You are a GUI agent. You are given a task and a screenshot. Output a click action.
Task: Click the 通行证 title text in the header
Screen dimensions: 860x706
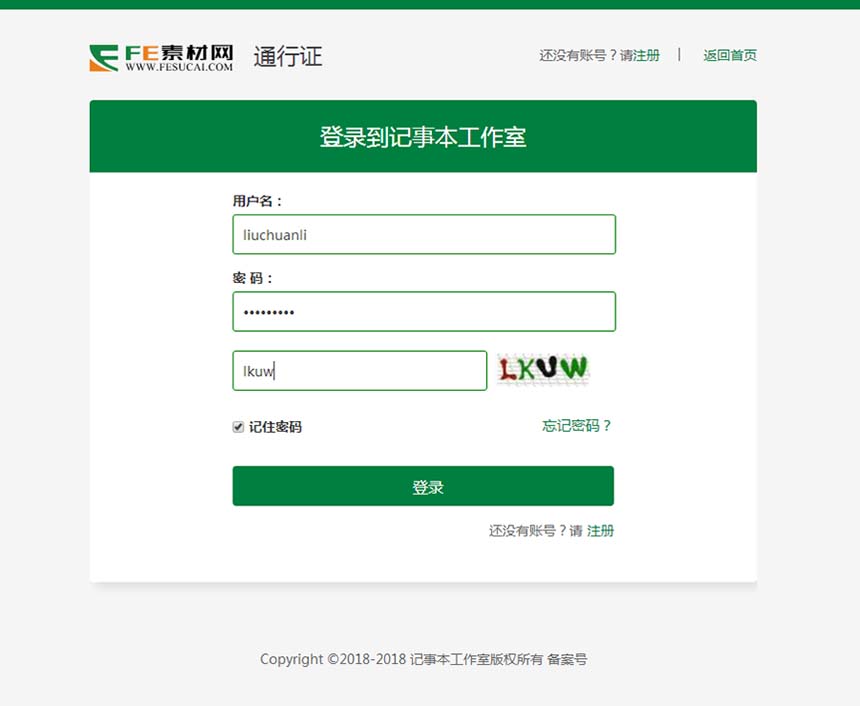click(x=288, y=57)
